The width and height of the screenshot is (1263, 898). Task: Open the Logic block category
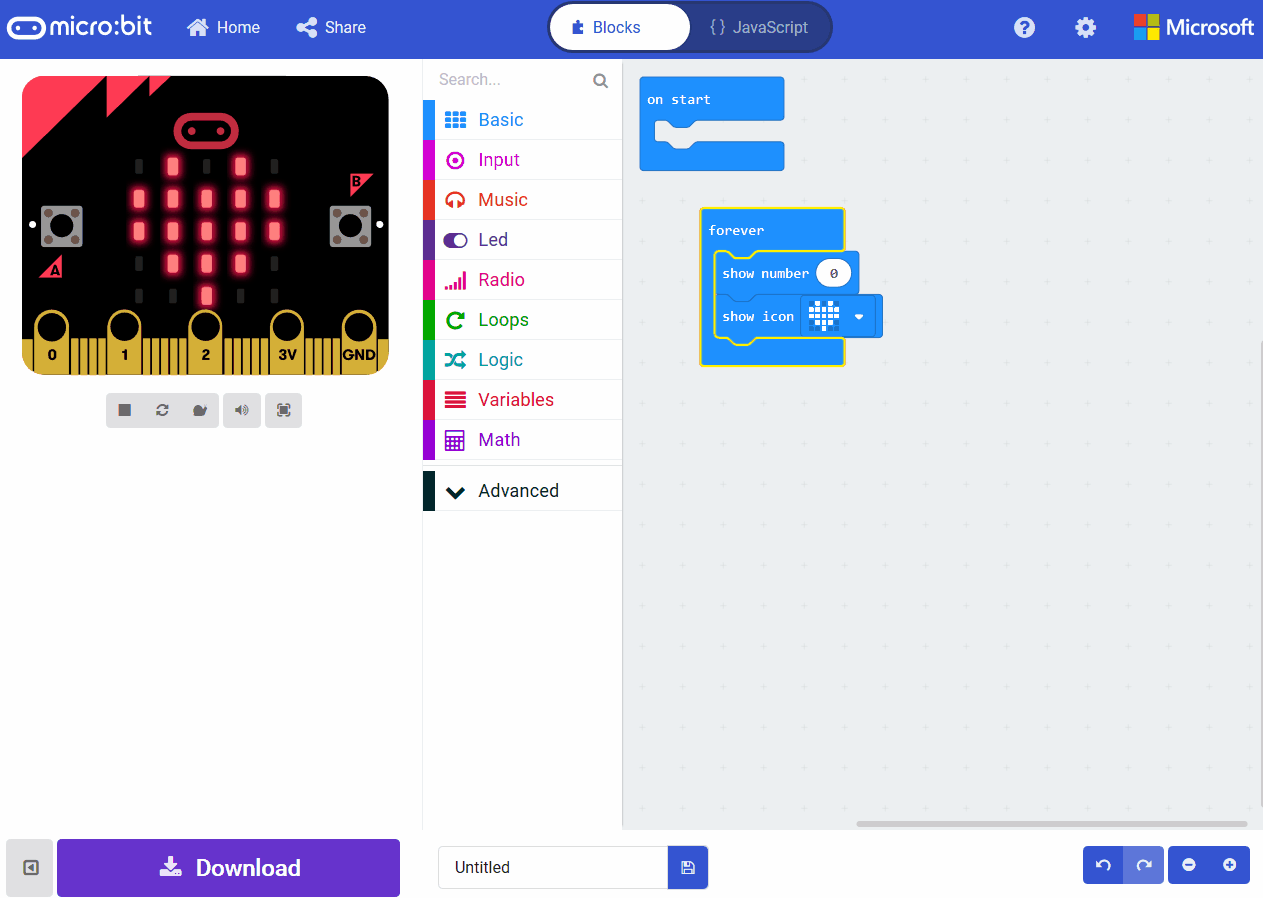pos(522,360)
